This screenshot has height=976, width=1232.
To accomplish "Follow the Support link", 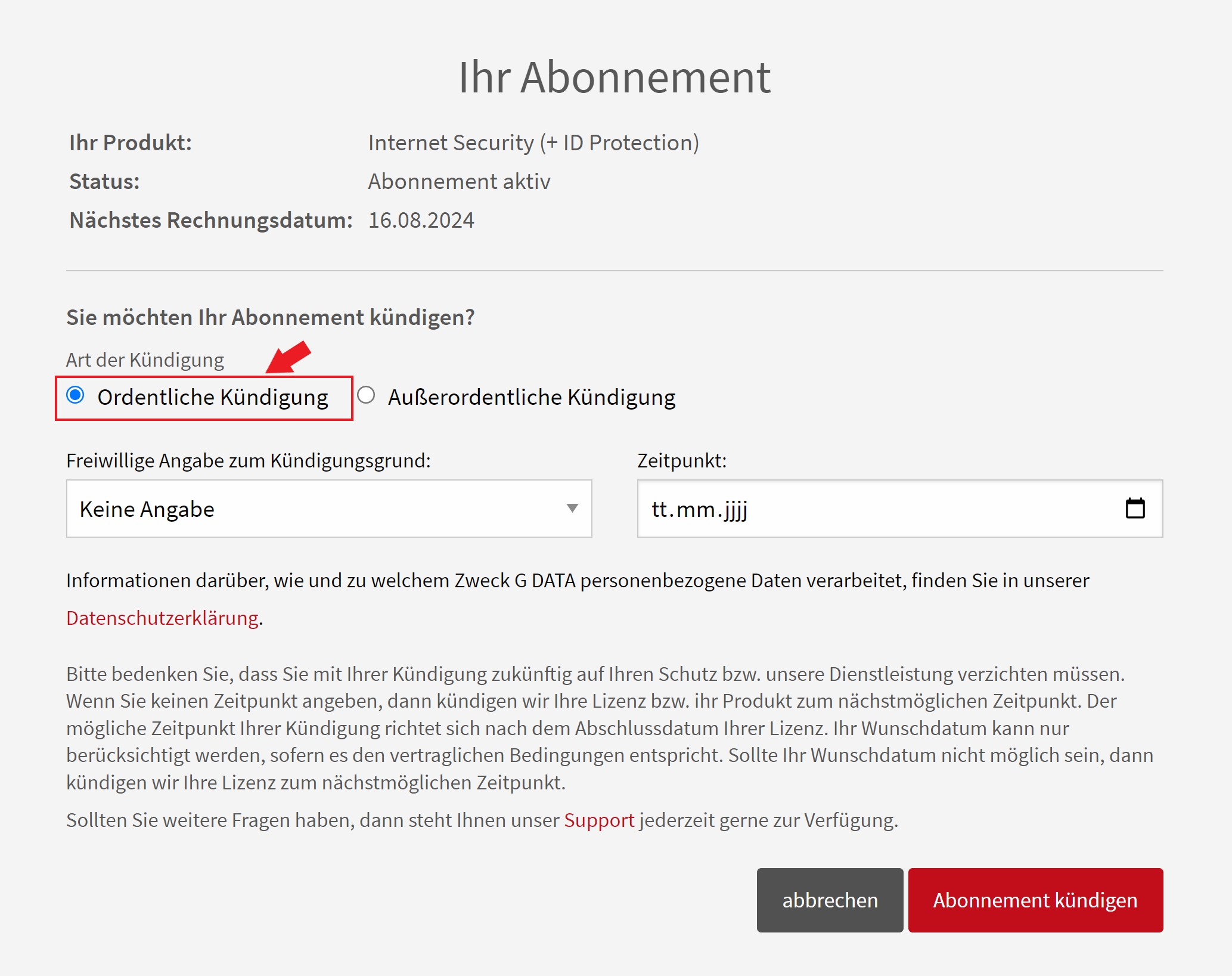I will coord(599,820).
